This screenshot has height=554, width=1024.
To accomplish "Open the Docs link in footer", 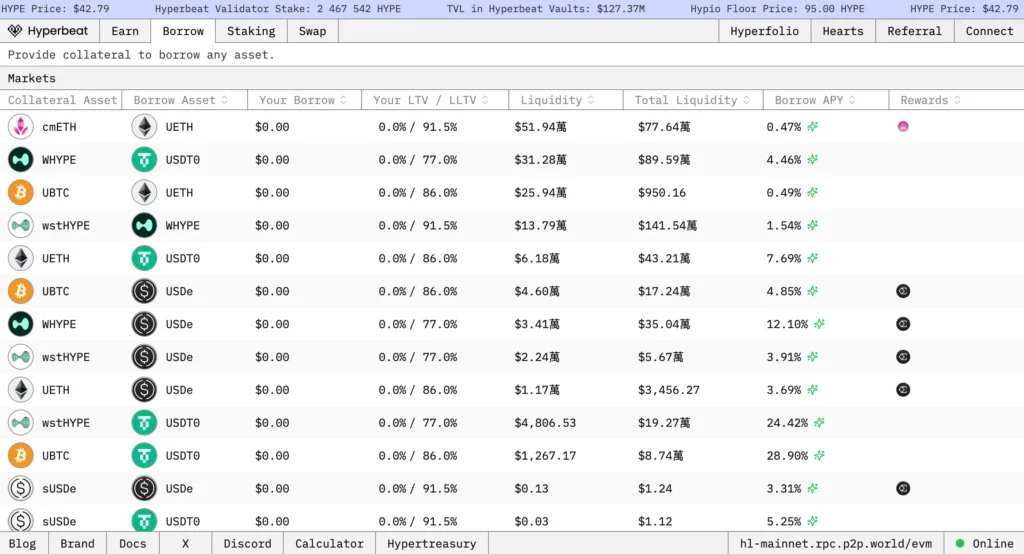I will [x=132, y=544].
